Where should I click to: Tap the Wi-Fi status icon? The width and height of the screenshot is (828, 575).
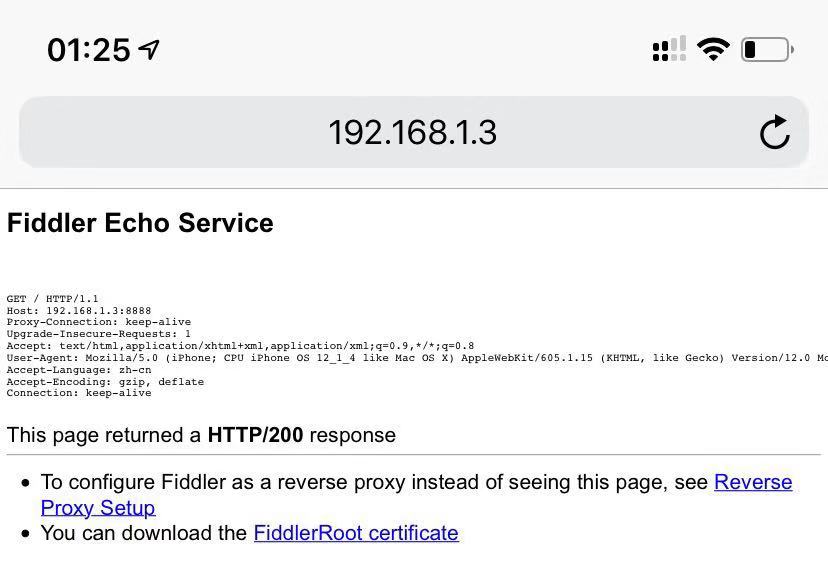pyautogui.click(x=713, y=49)
